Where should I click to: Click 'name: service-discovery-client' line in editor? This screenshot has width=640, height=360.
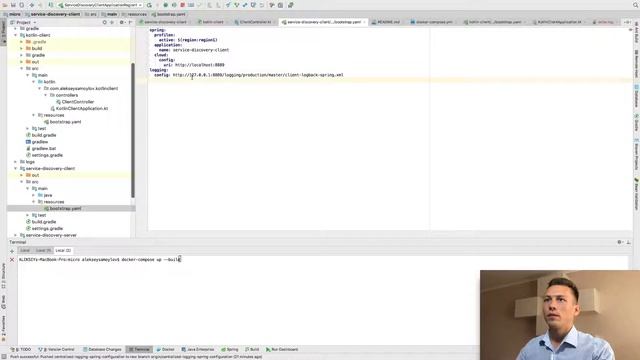point(194,50)
